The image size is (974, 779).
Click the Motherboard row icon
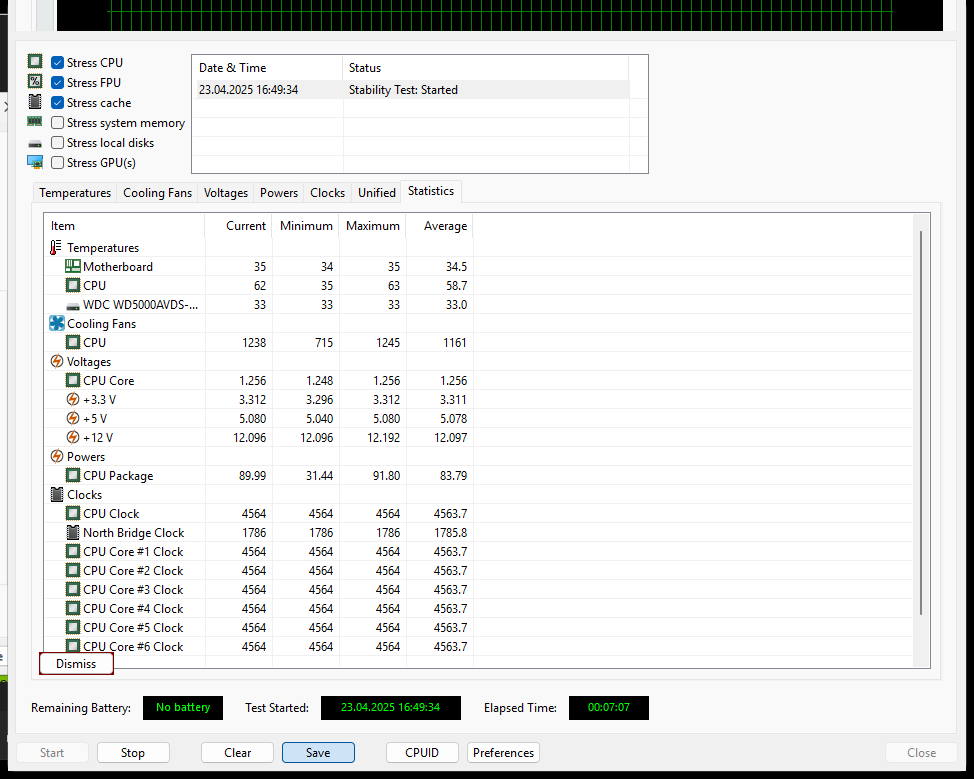click(x=72, y=267)
